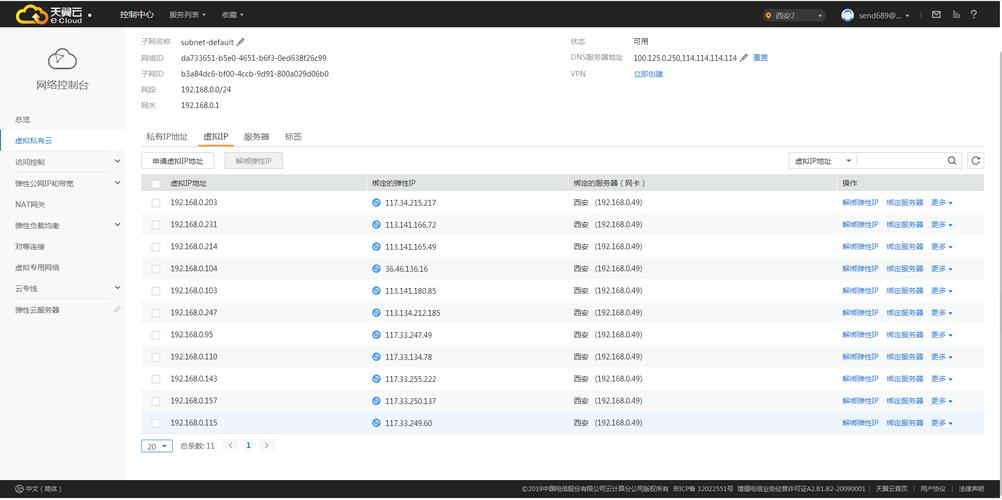
Task: Edit subnet name pencil icon
Action: 240,42
